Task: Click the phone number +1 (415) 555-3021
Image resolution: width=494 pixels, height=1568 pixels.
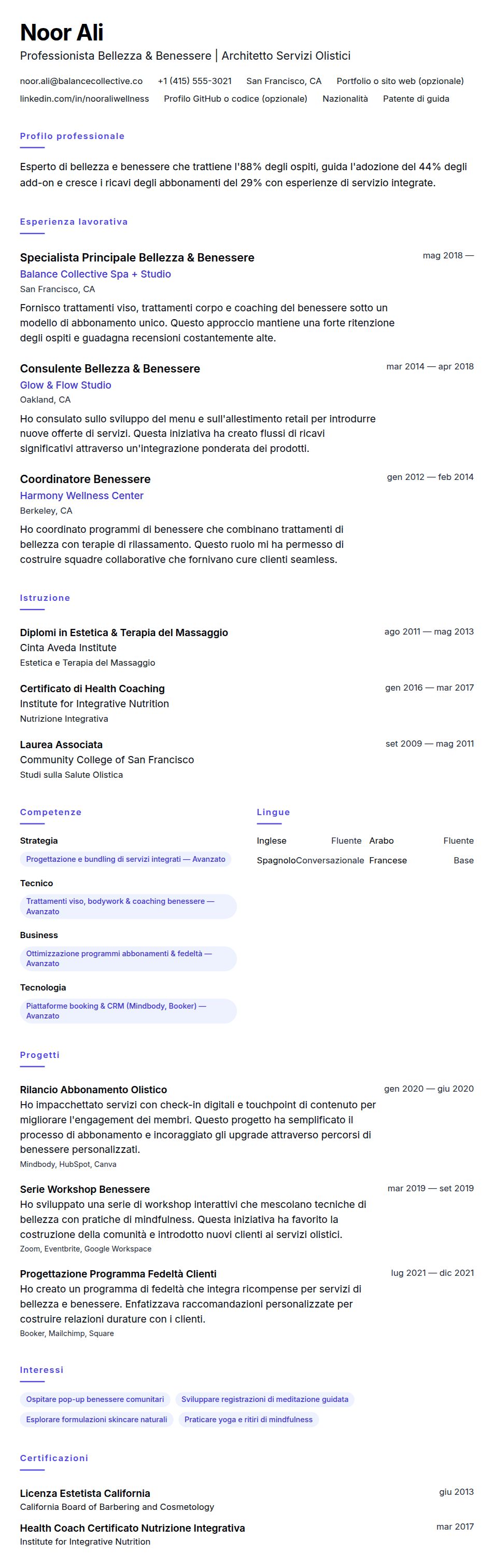Action: 195,81
